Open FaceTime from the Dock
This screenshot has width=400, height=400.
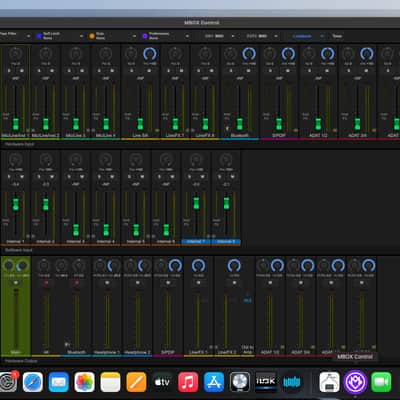(381, 382)
